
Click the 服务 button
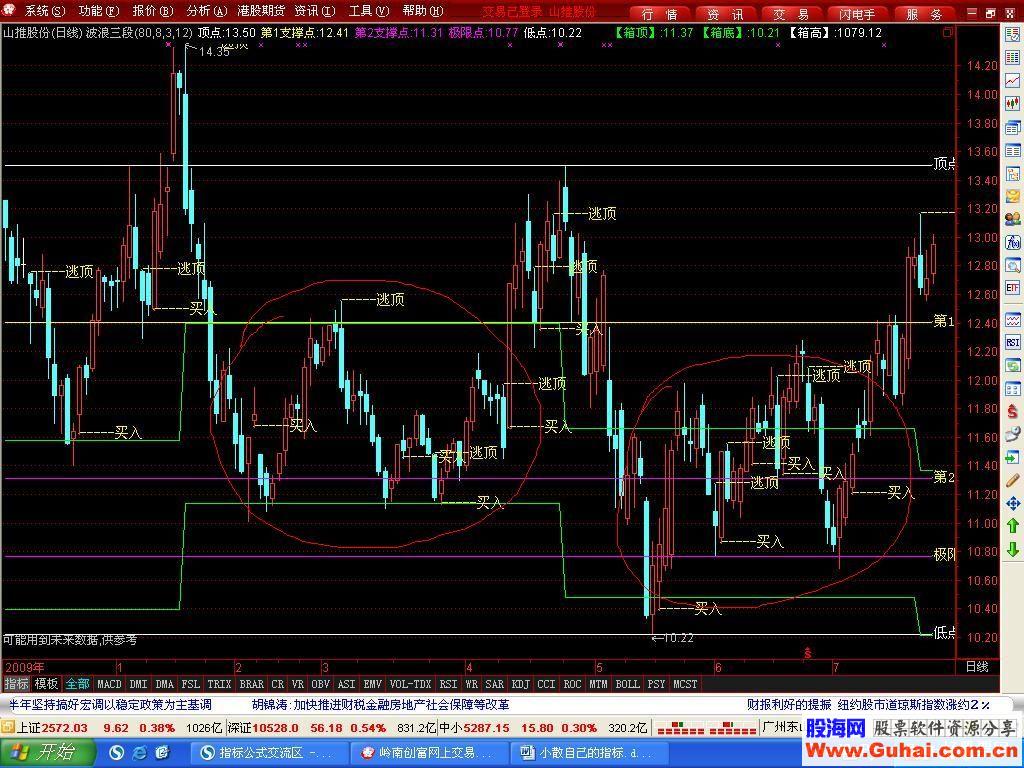point(923,14)
